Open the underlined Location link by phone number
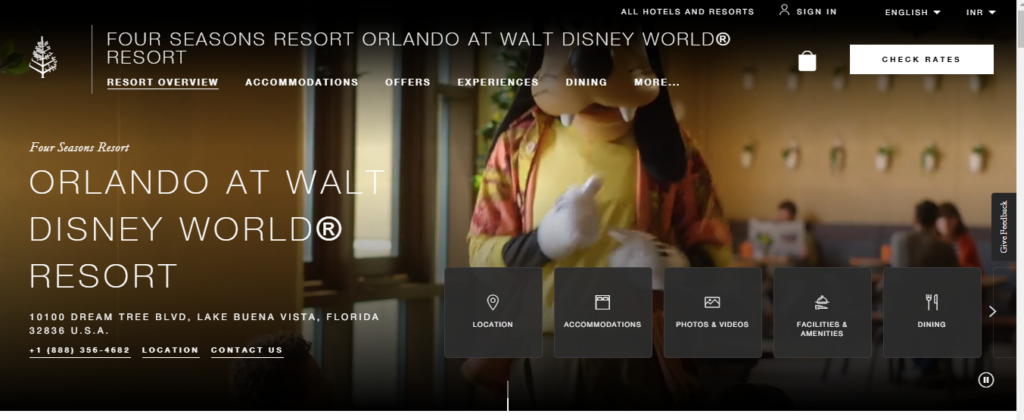Screen dimensions: 1024x420 coord(170,350)
